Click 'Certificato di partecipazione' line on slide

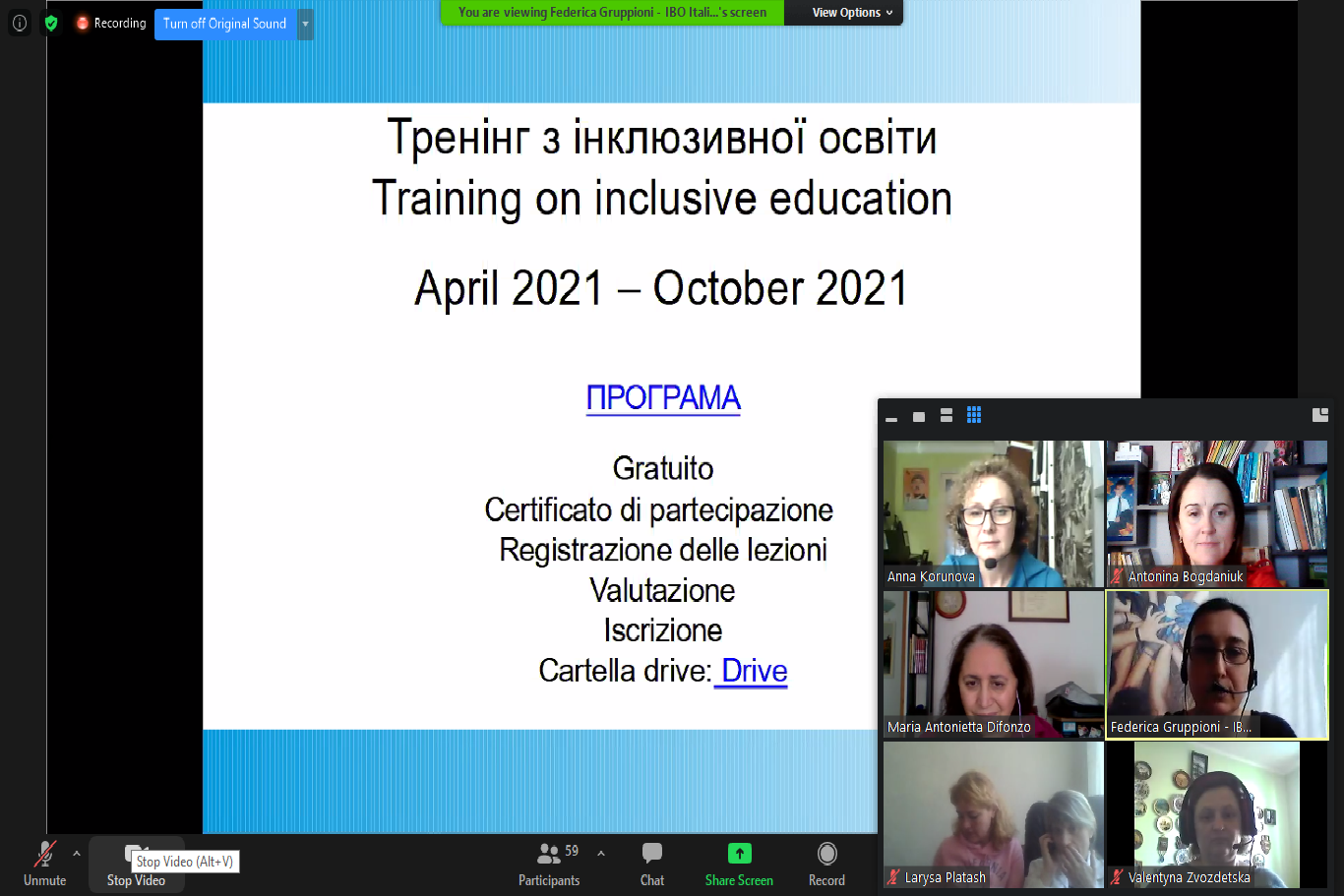658,509
